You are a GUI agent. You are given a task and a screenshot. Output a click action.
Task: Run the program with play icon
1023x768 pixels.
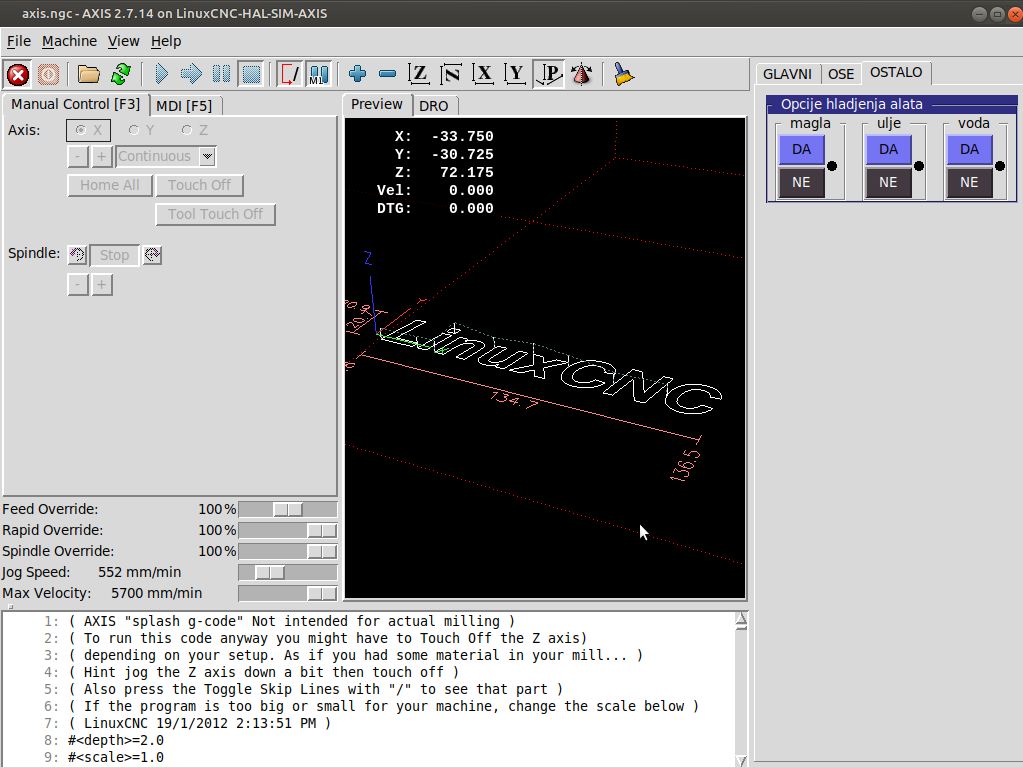click(x=161, y=74)
